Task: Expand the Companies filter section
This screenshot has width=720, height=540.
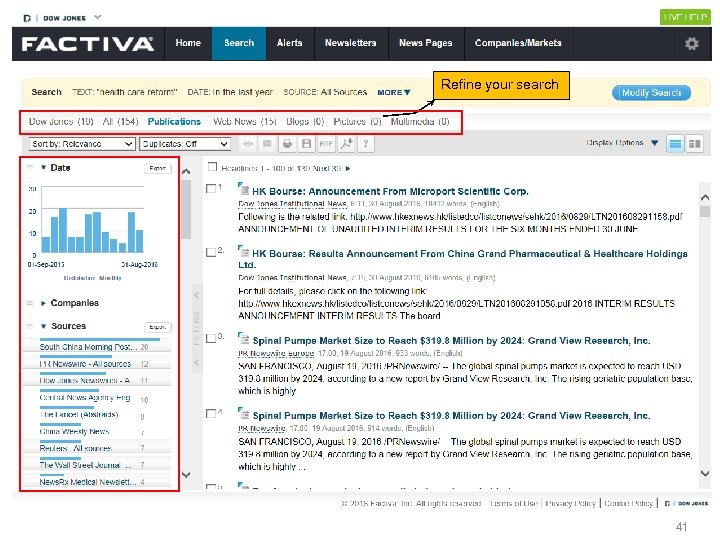Action: [43, 303]
